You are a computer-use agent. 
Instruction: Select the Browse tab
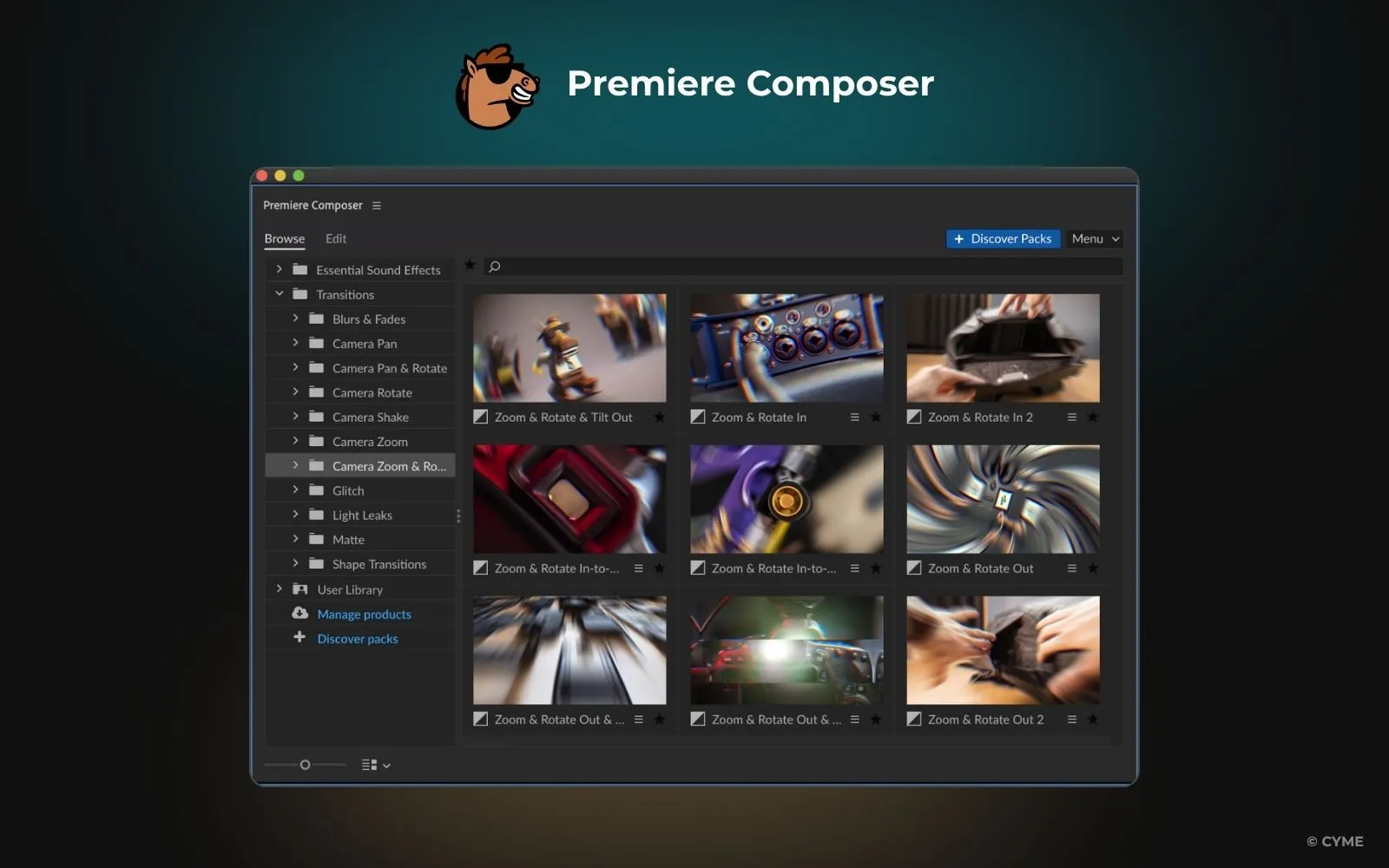(284, 238)
